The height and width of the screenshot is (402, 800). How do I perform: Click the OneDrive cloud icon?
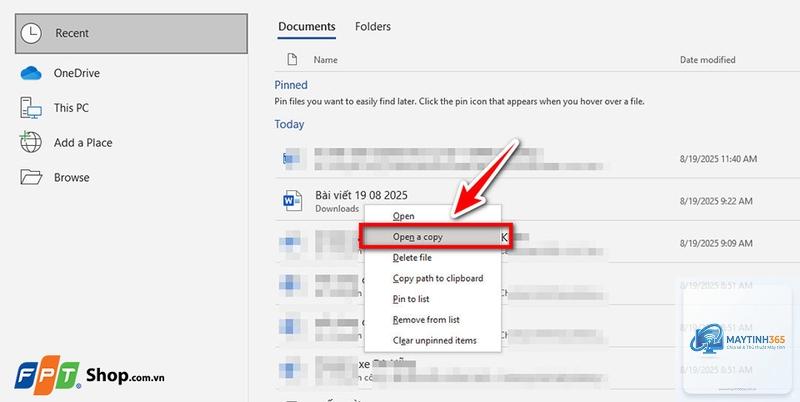point(31,73)
